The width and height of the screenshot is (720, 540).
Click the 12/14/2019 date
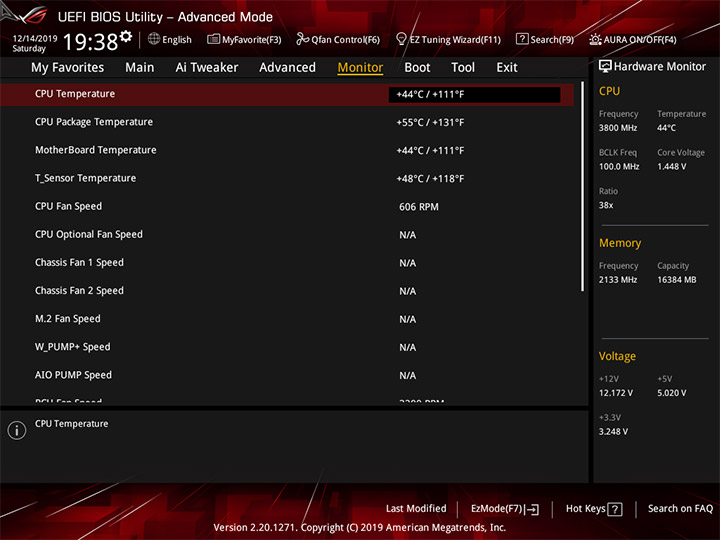(x=35, y=39)
